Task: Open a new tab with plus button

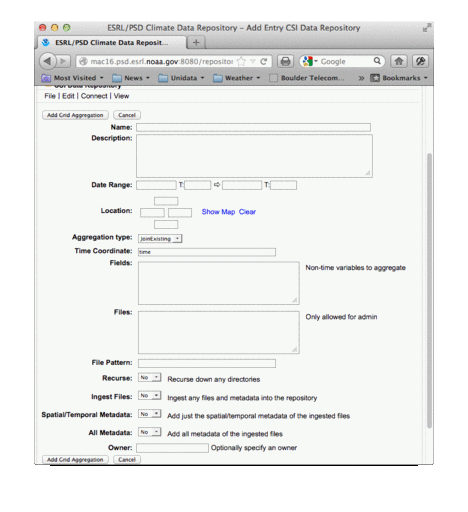Action: click(x=196, y=43)
